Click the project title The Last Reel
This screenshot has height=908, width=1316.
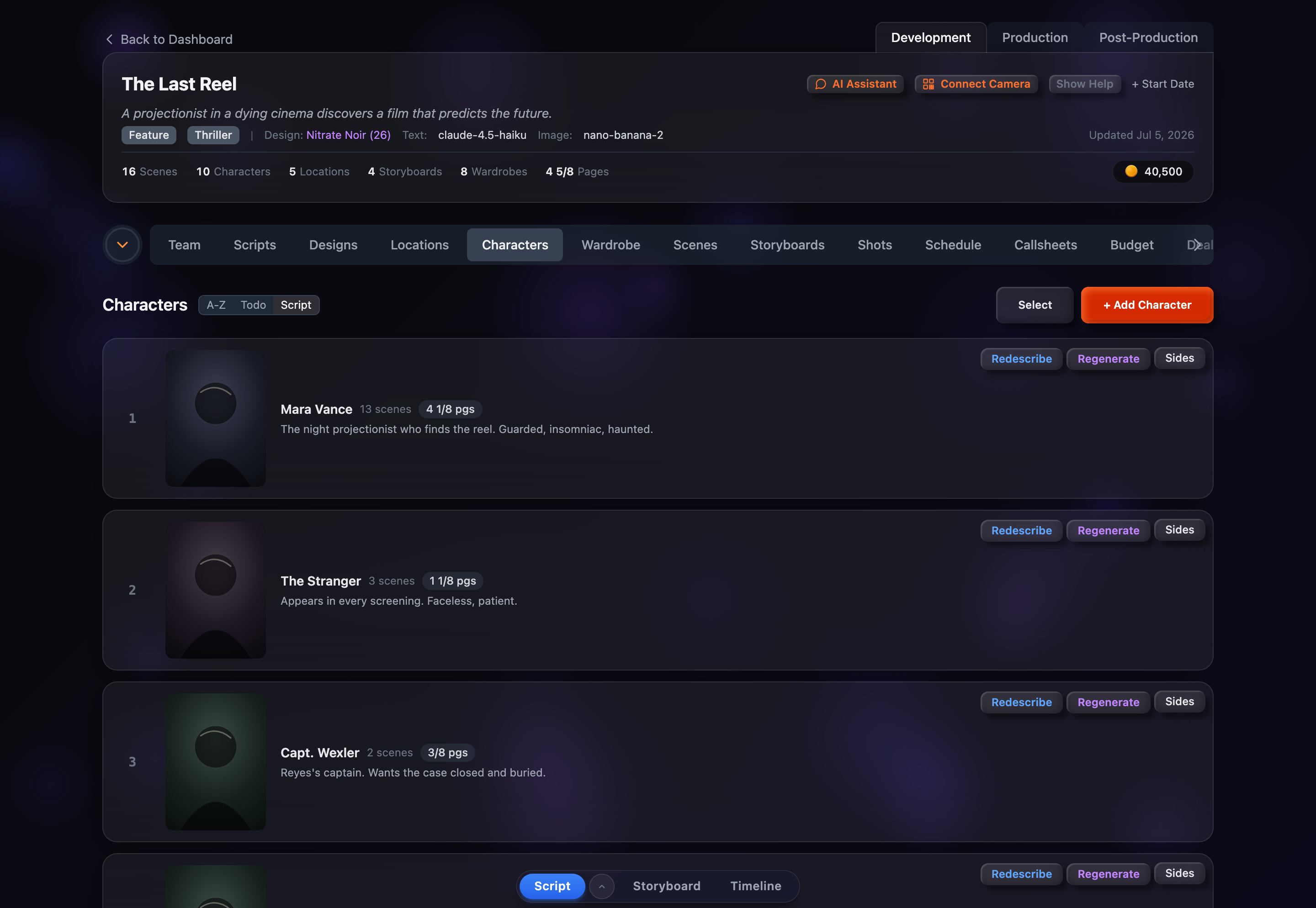179,84
